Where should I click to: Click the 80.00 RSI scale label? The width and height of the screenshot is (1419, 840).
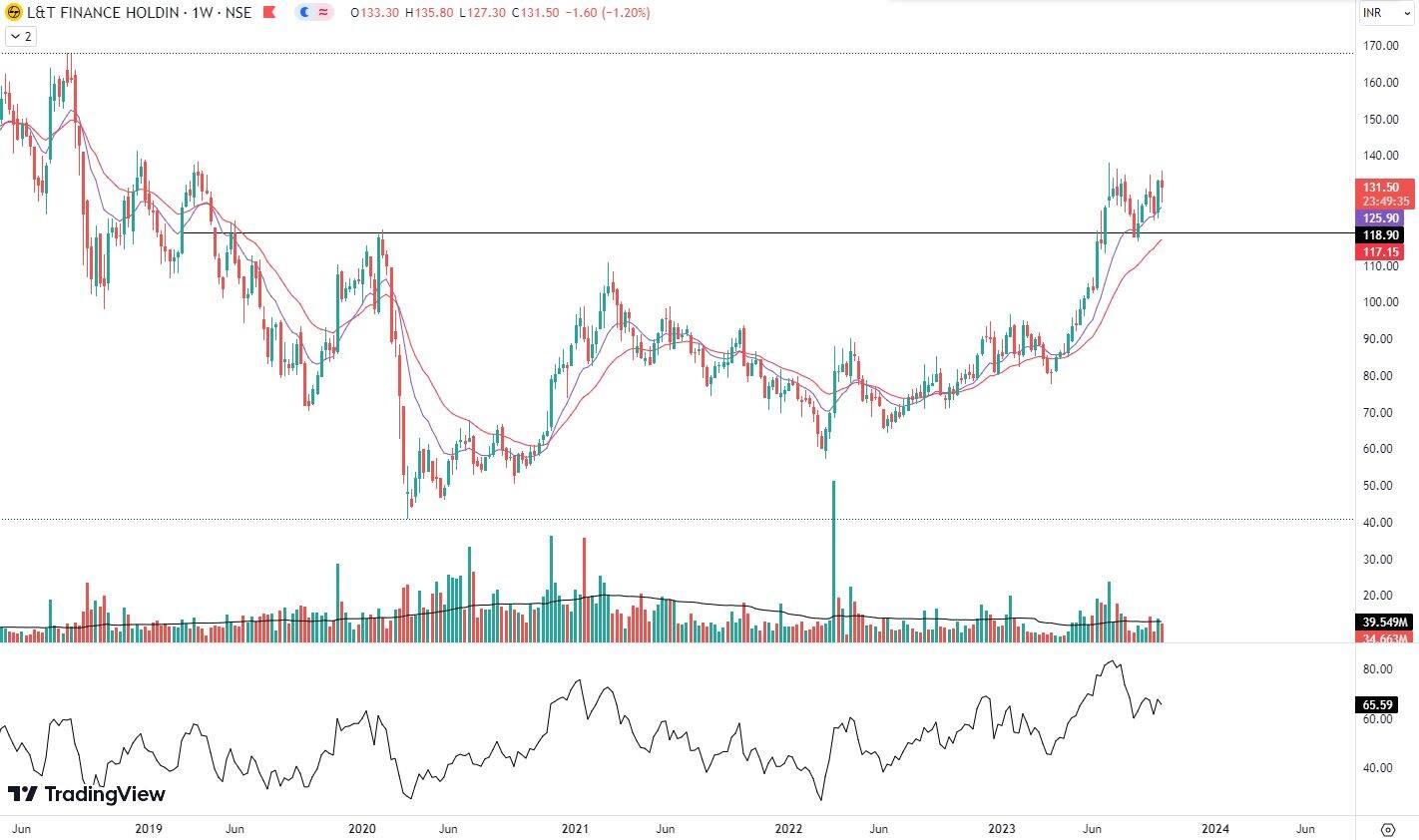pos(1380,669)
